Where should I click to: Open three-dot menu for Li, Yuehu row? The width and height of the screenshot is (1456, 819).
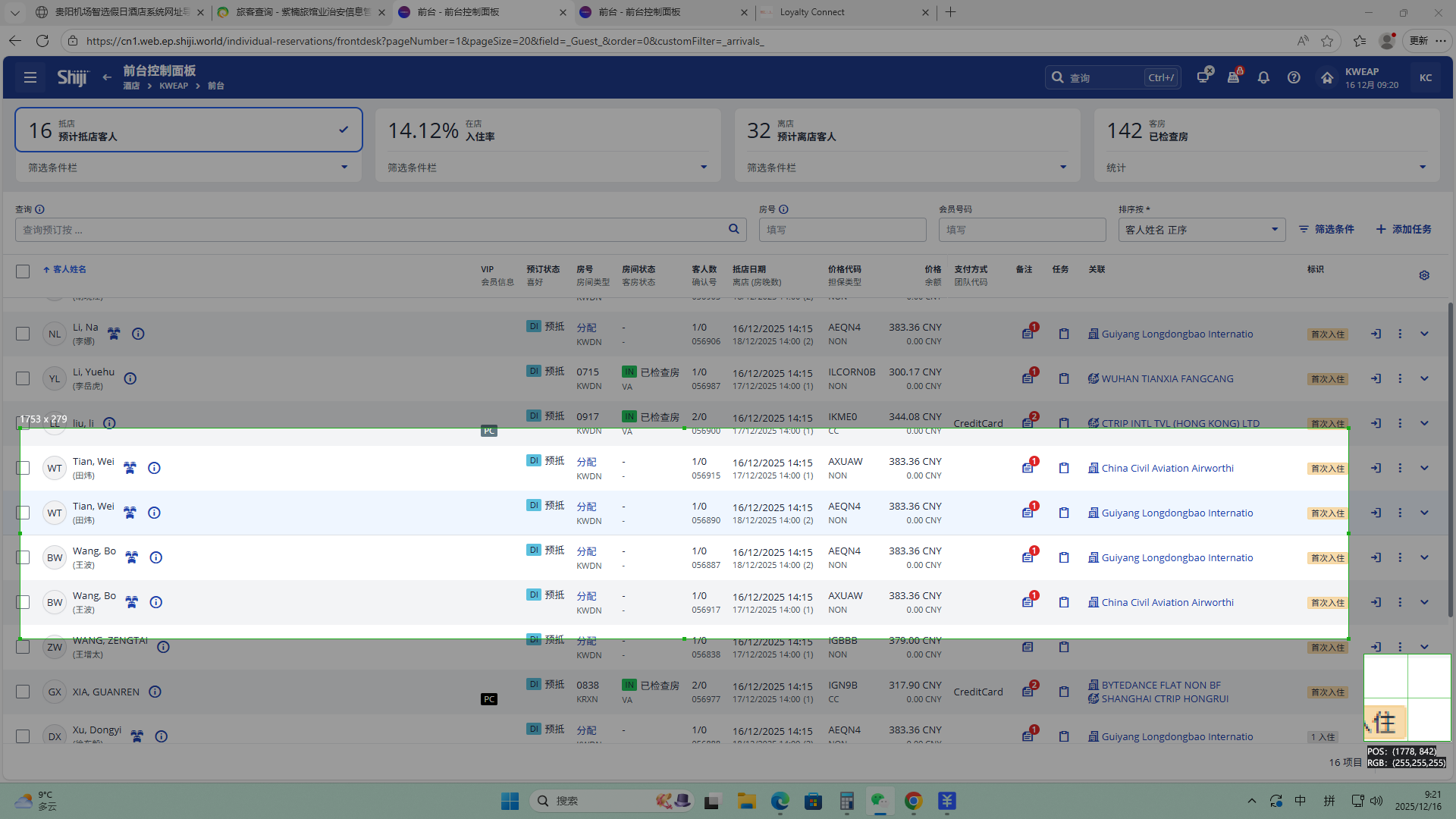tap(1400, 378)
